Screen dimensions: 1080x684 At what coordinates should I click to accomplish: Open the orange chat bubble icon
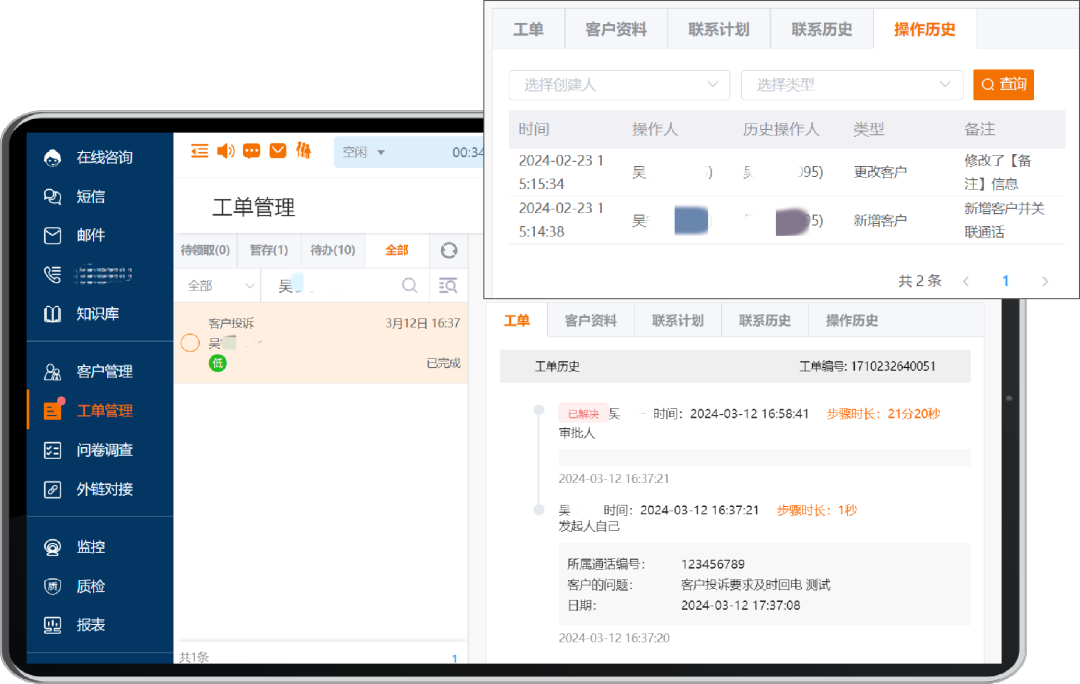[251, 151]
